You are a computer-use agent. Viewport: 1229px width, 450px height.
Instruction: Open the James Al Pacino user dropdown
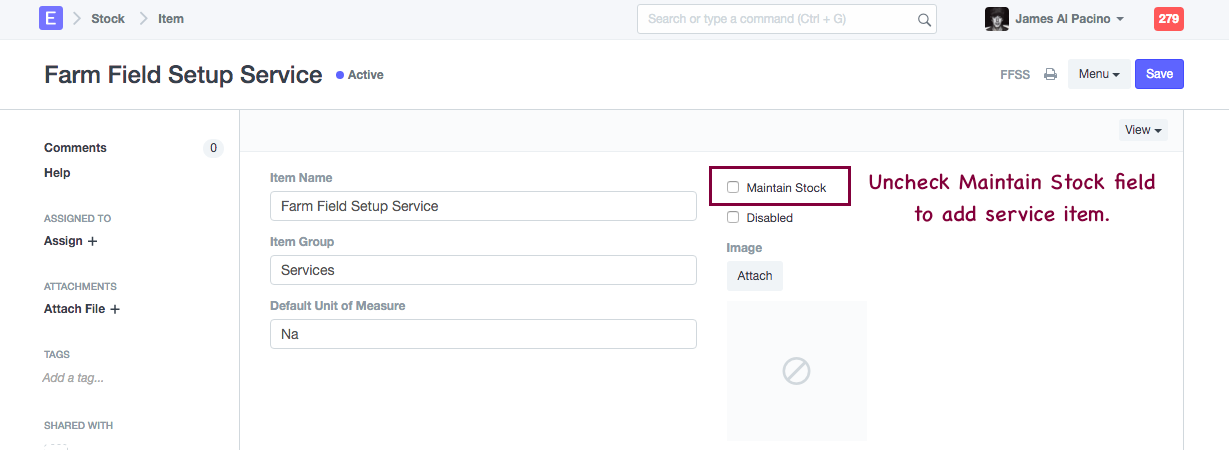pos(1069,19)
